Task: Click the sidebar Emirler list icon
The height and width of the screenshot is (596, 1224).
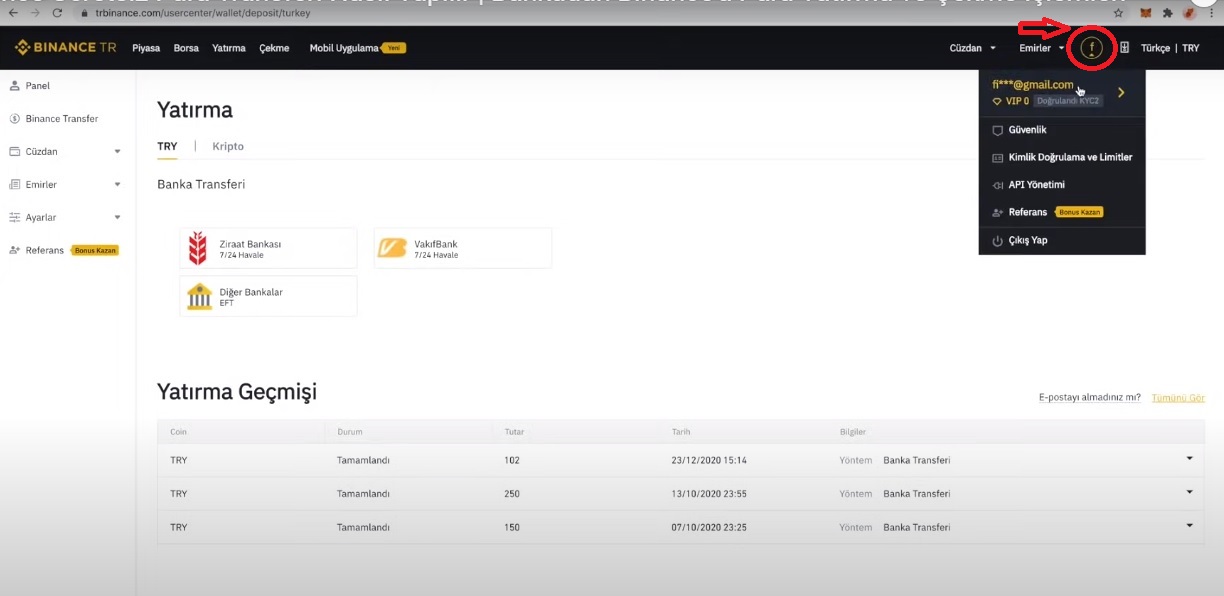Action: click(14, 185)
